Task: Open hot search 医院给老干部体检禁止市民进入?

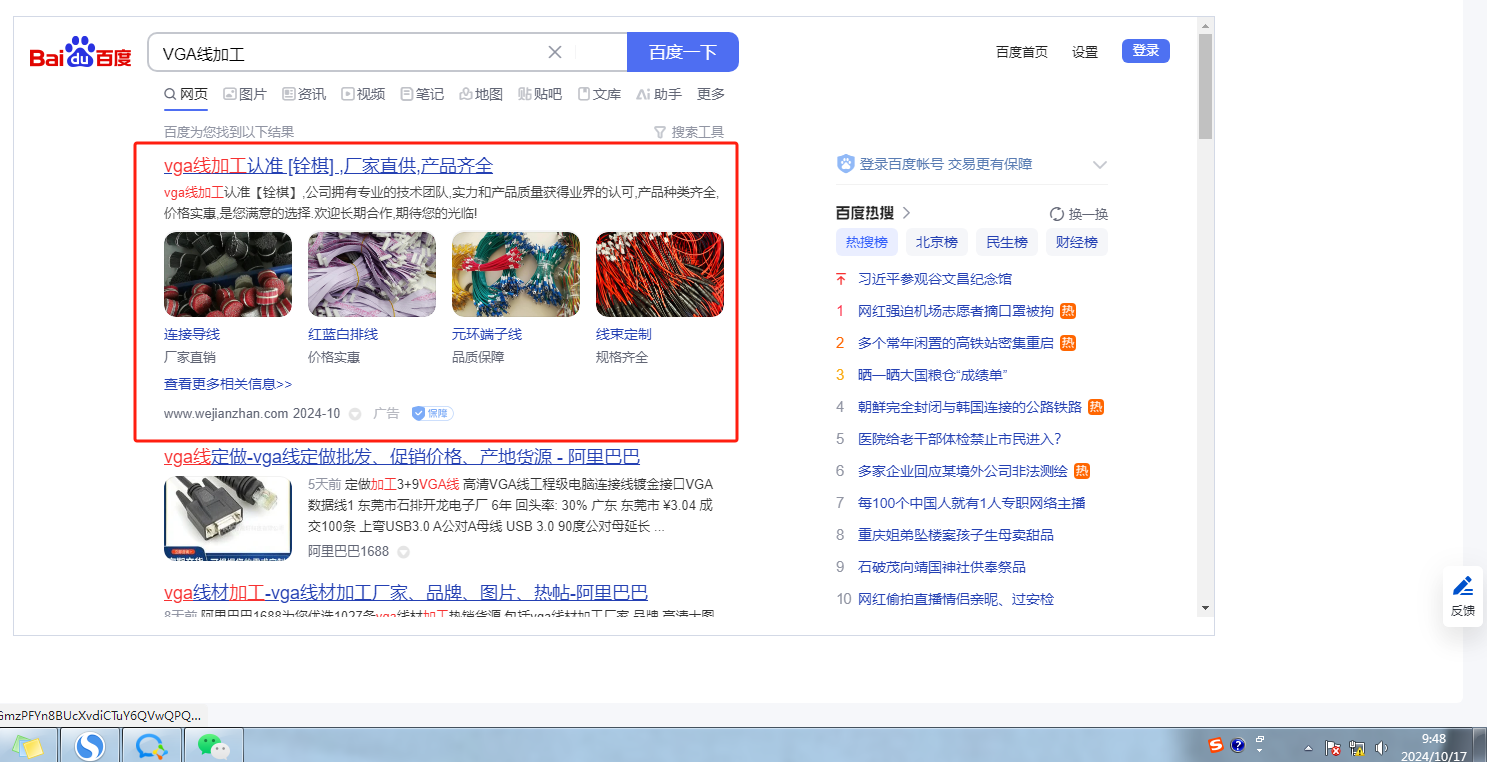Action: 960,439
